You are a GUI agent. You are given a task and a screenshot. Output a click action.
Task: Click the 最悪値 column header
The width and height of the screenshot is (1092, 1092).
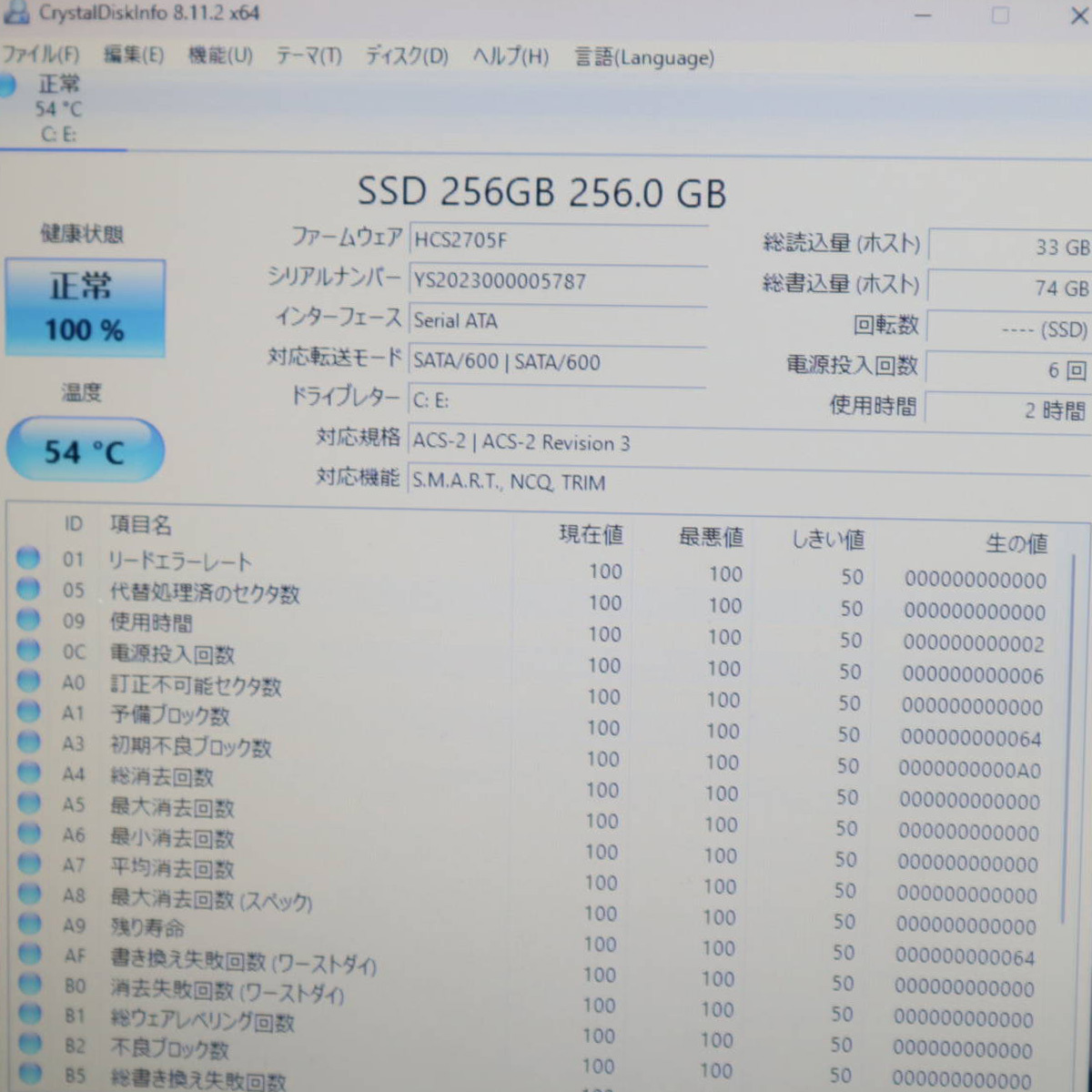tap(712, 537)
